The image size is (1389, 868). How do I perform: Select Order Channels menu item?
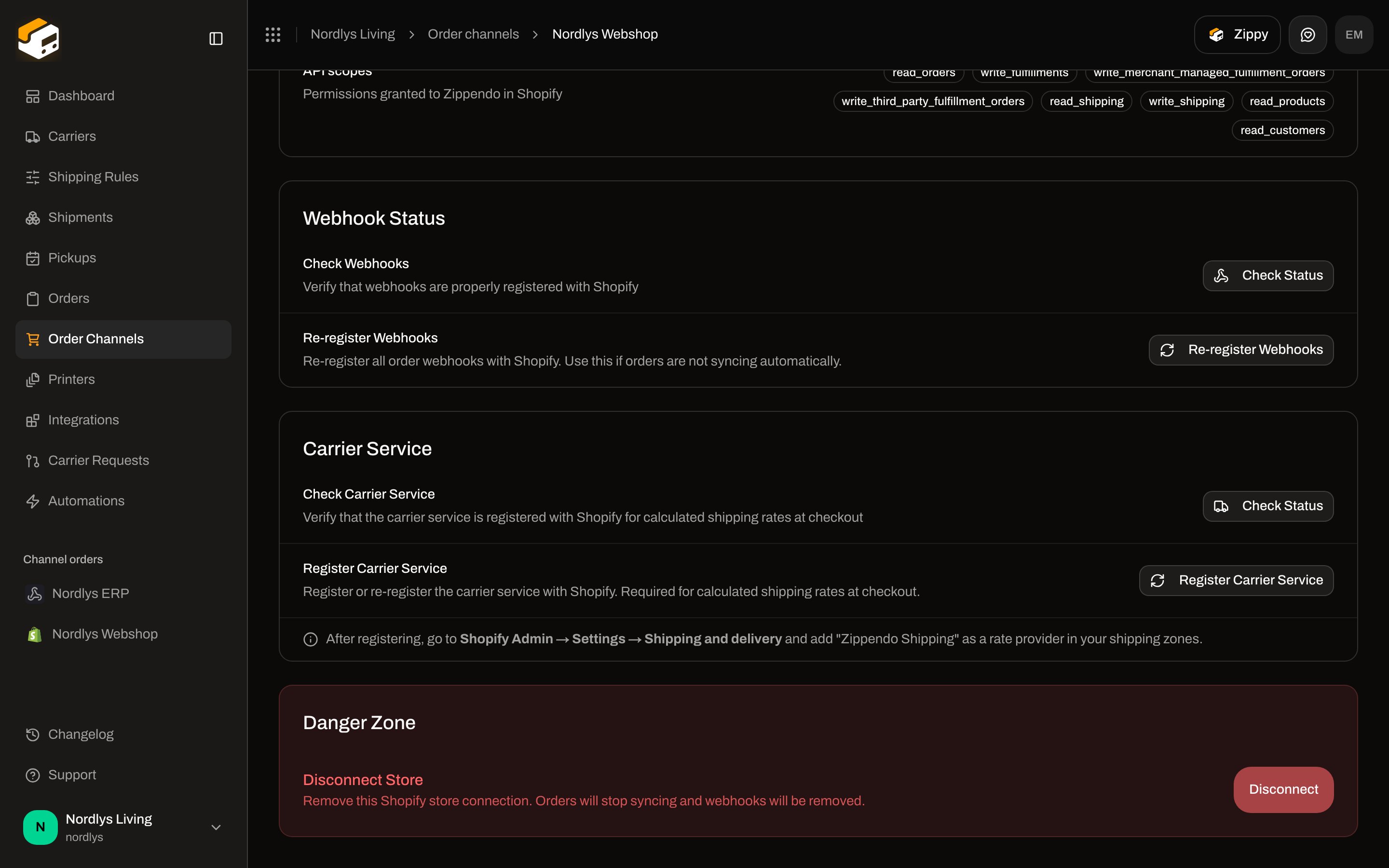click(123, 339)
